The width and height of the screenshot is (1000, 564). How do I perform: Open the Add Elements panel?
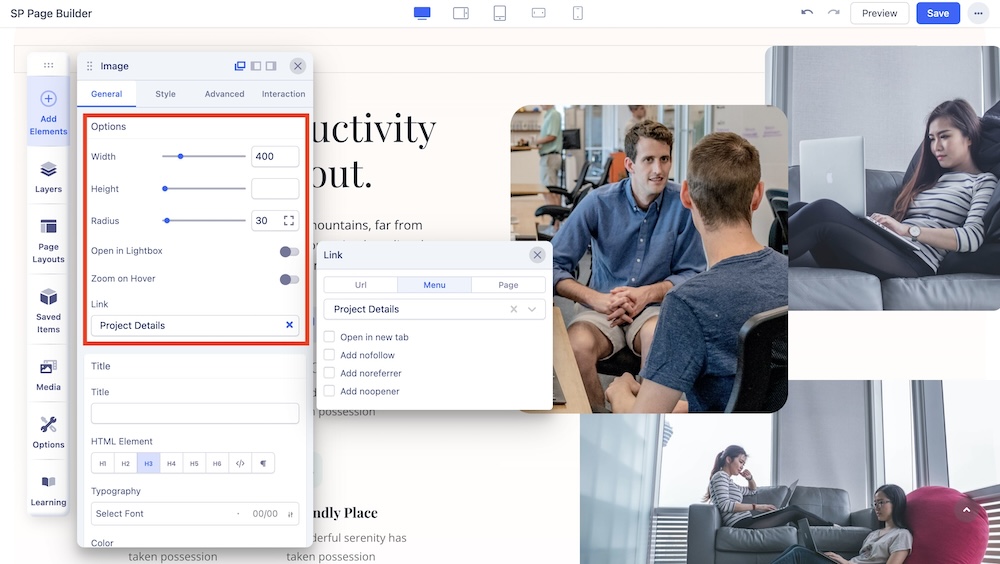[48, 111]
